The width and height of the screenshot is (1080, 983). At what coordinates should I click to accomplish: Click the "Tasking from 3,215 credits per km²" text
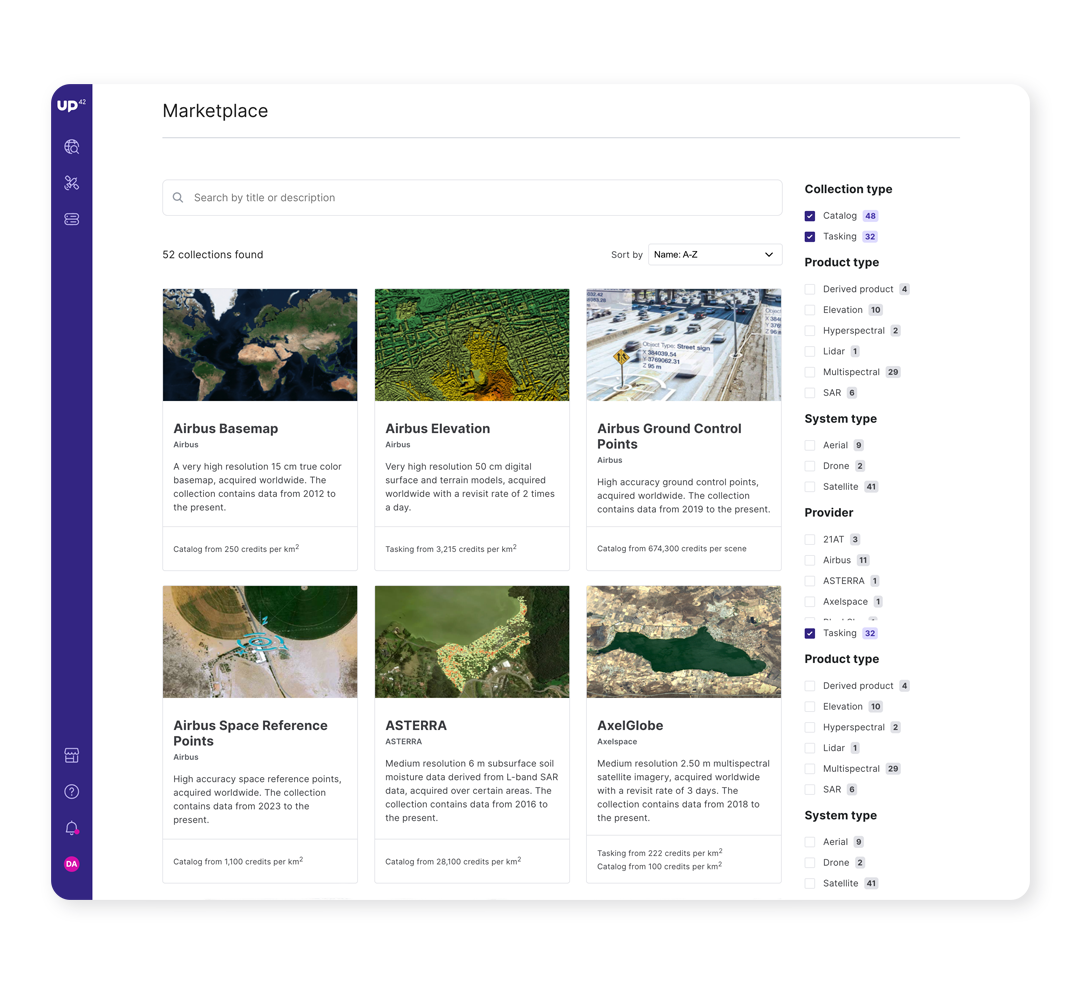(451, 549)
